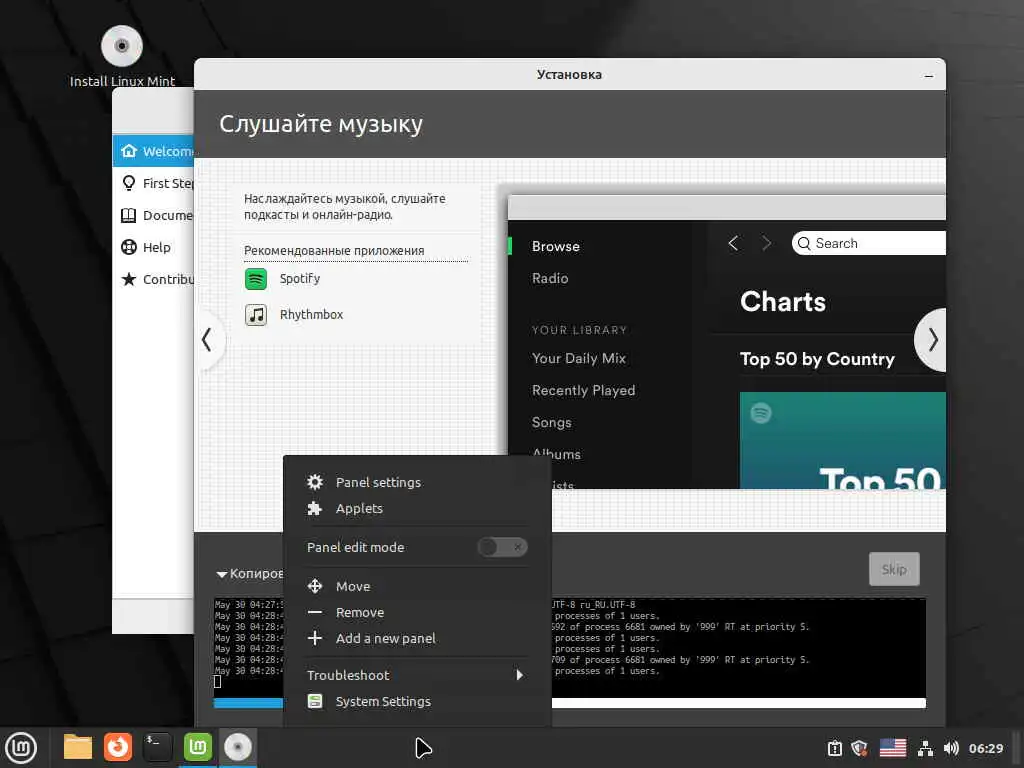Image resolution: width=1024 pixels, height=768 pixels.
Task: Click the Skip button in installer
Action: point(894,569)
